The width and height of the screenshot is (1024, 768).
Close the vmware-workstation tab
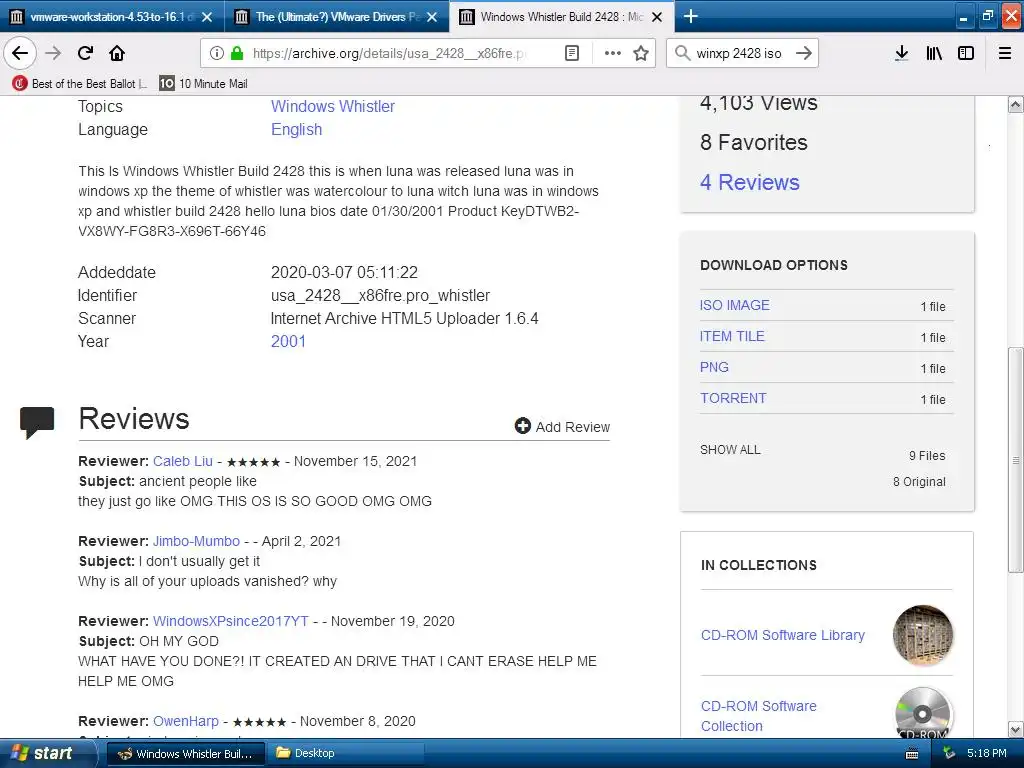(207, 17)
